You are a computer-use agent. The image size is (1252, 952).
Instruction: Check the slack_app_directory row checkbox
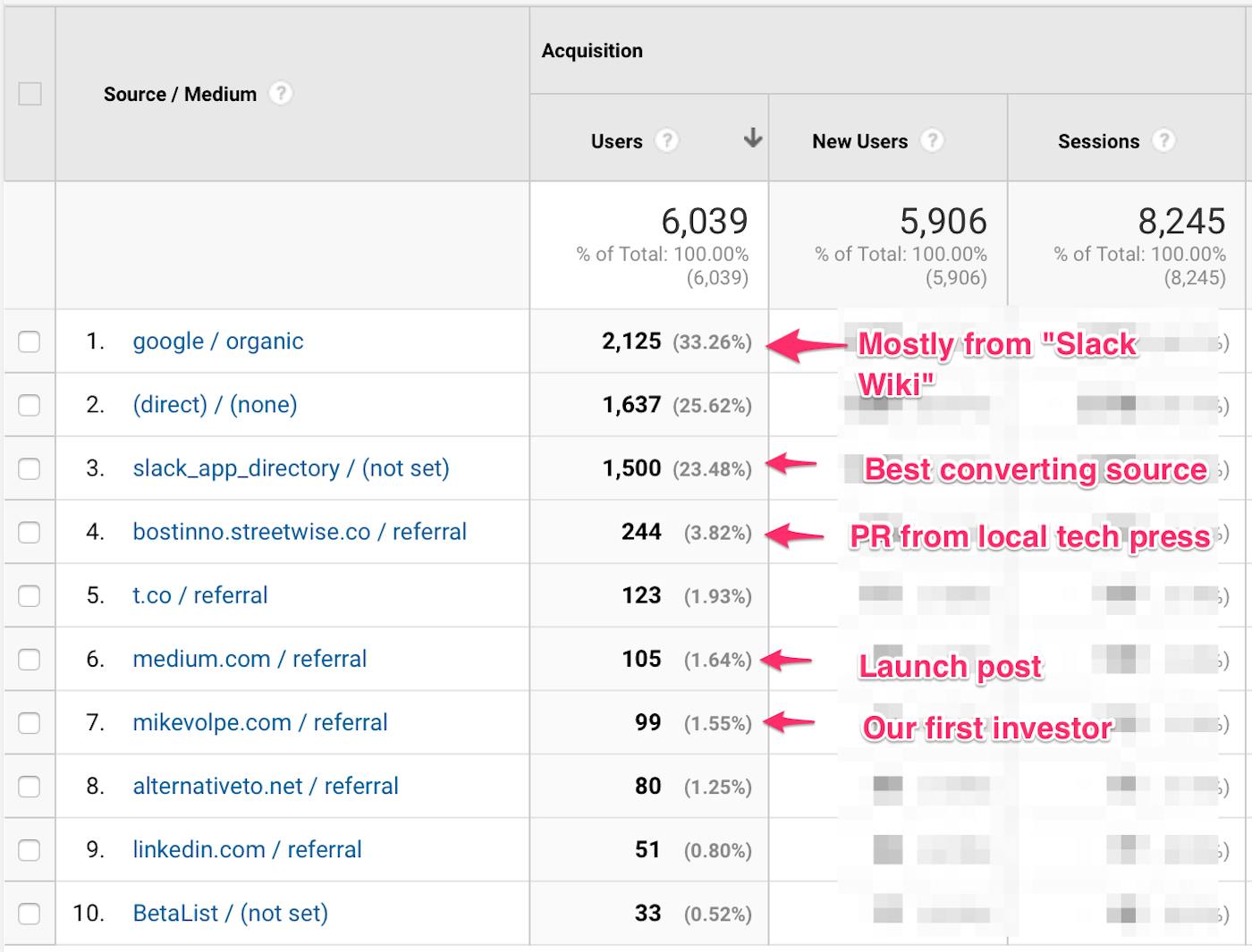pos(30,468)
